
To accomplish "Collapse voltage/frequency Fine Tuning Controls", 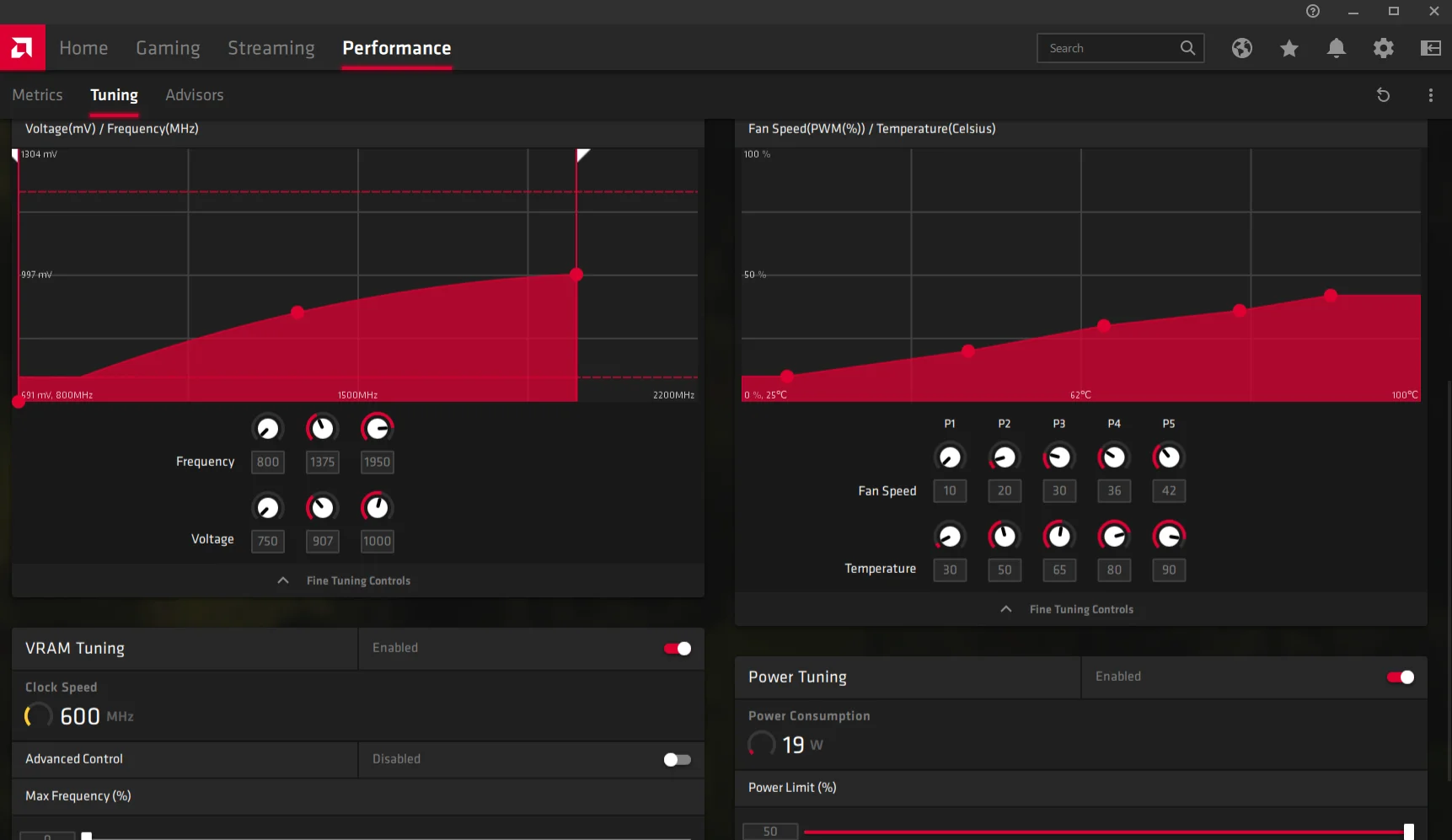I will (x=358, y=581).
